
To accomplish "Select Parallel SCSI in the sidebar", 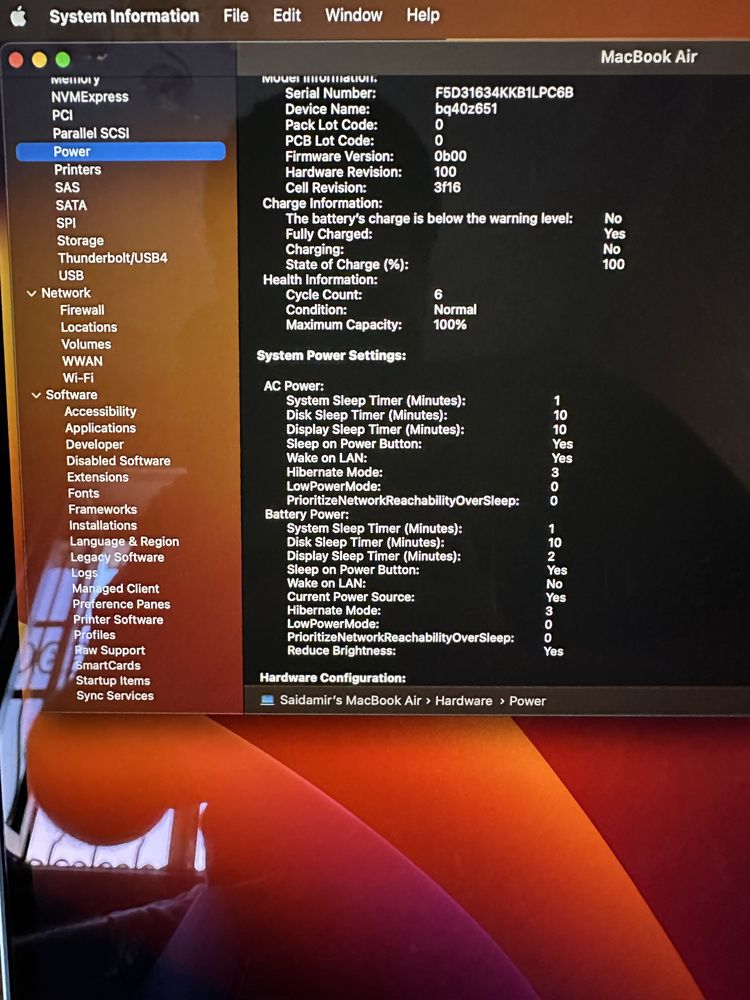I will click(91, 133).
